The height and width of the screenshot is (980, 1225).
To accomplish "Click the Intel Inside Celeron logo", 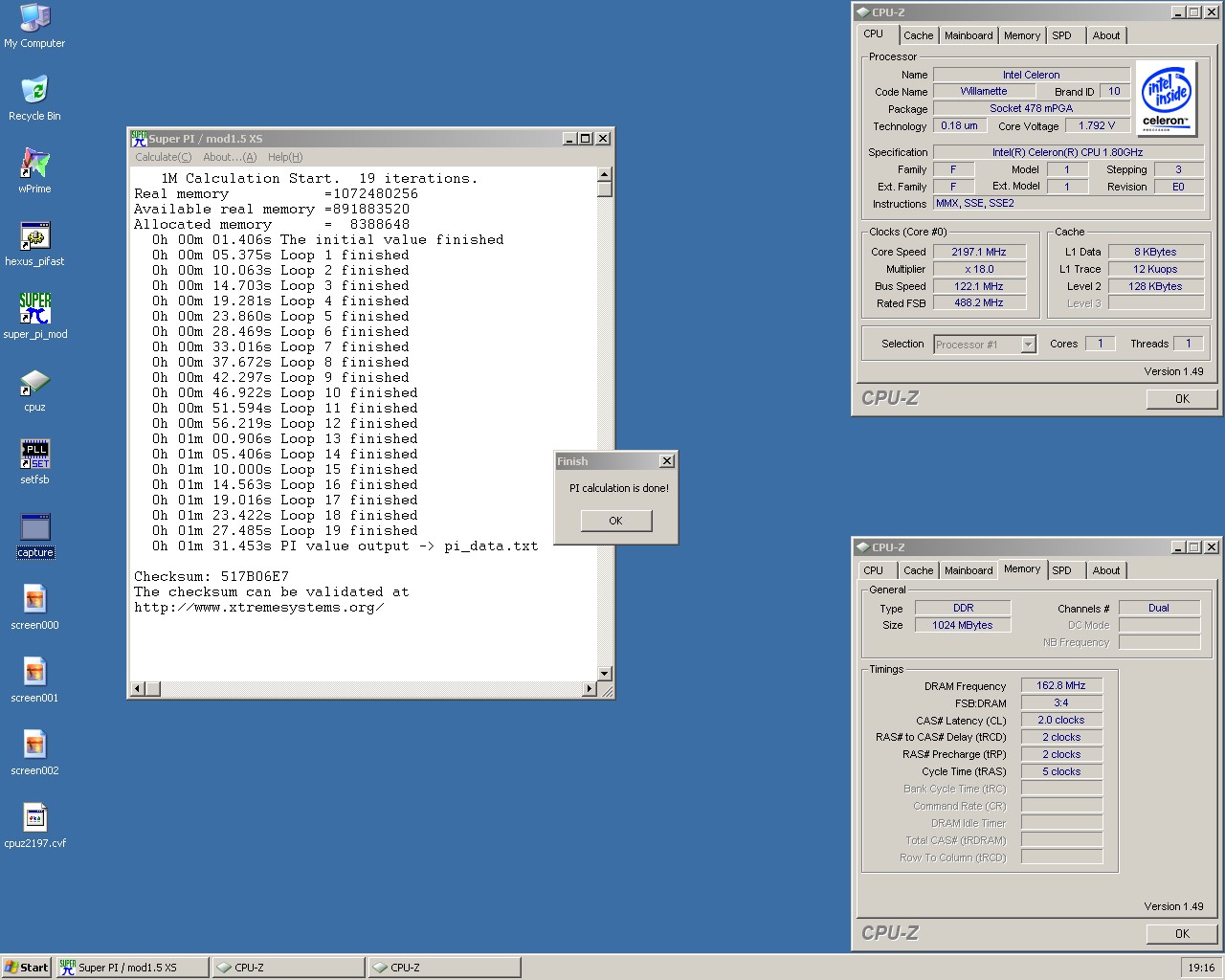I will (x=1166, y=98).
